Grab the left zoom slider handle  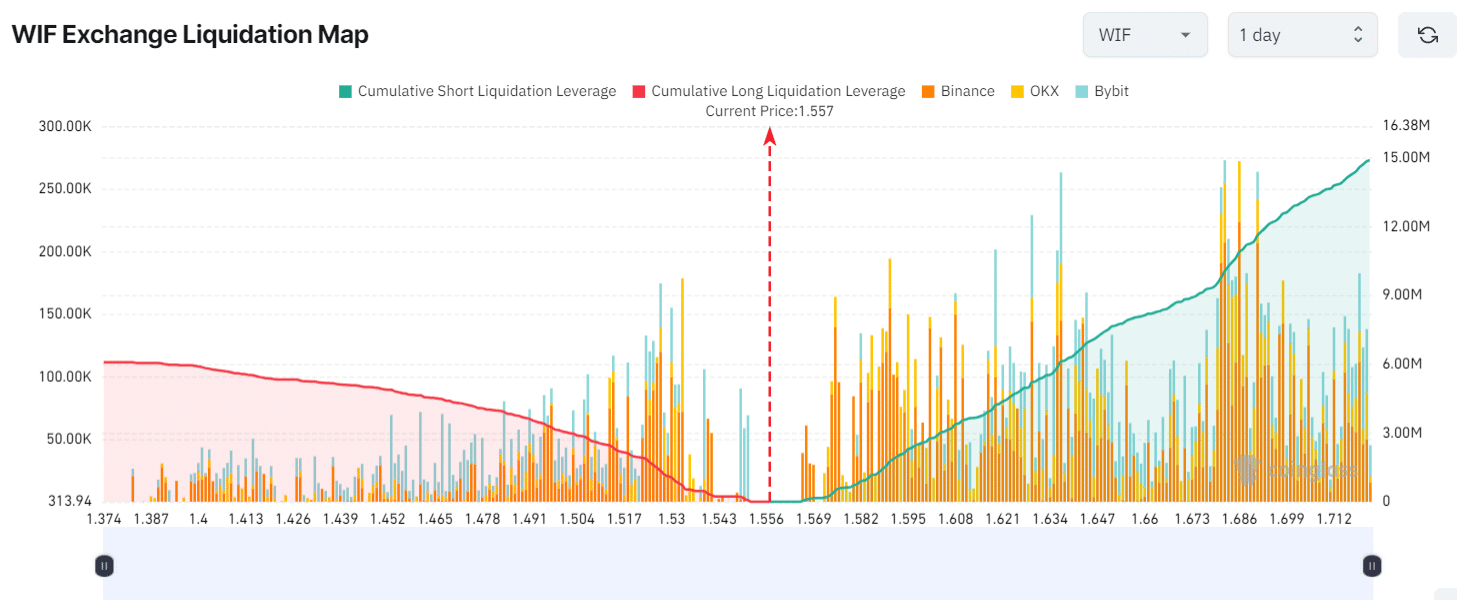(x=104, y=566)
